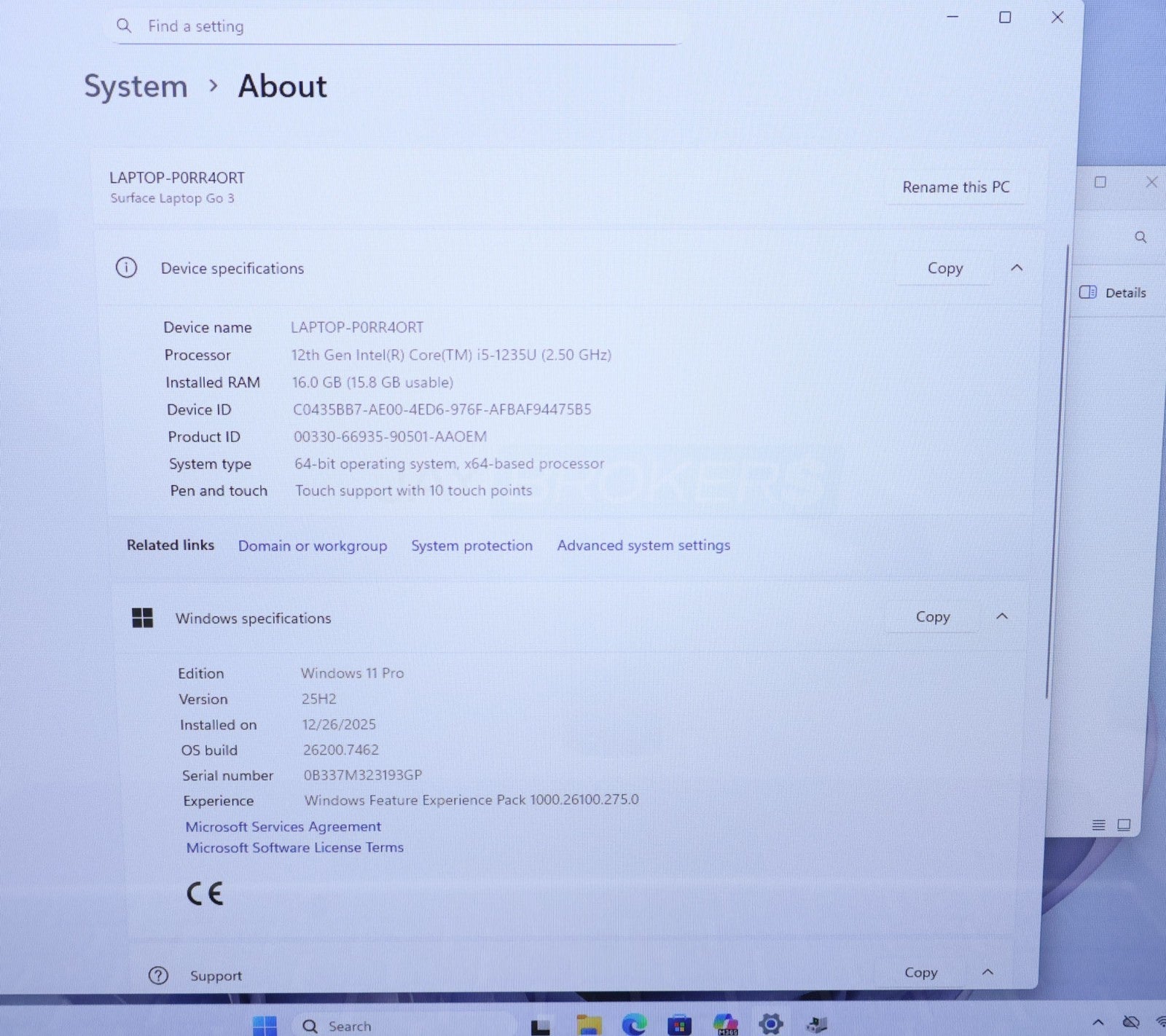Show hidden system tray icons
The image size is (1166, 1036).
[x=1097, y=1023]
